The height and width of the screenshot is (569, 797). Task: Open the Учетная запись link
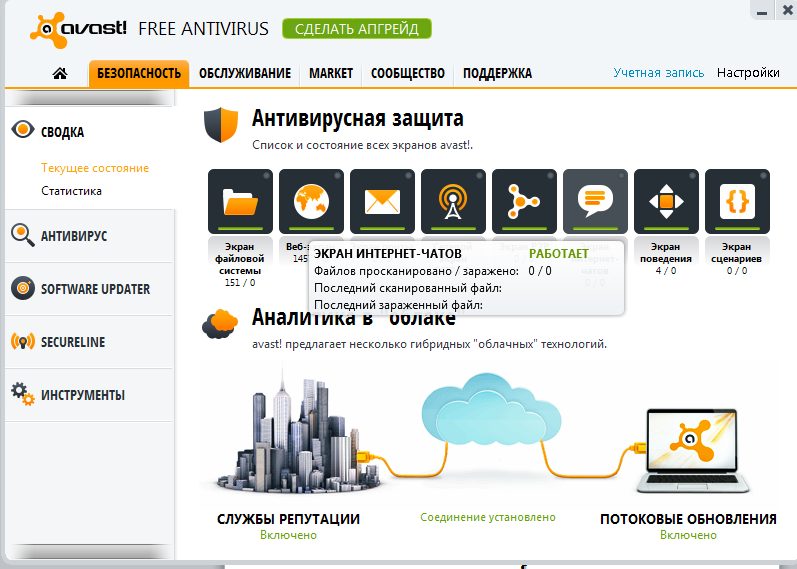(x=659, y=73)
